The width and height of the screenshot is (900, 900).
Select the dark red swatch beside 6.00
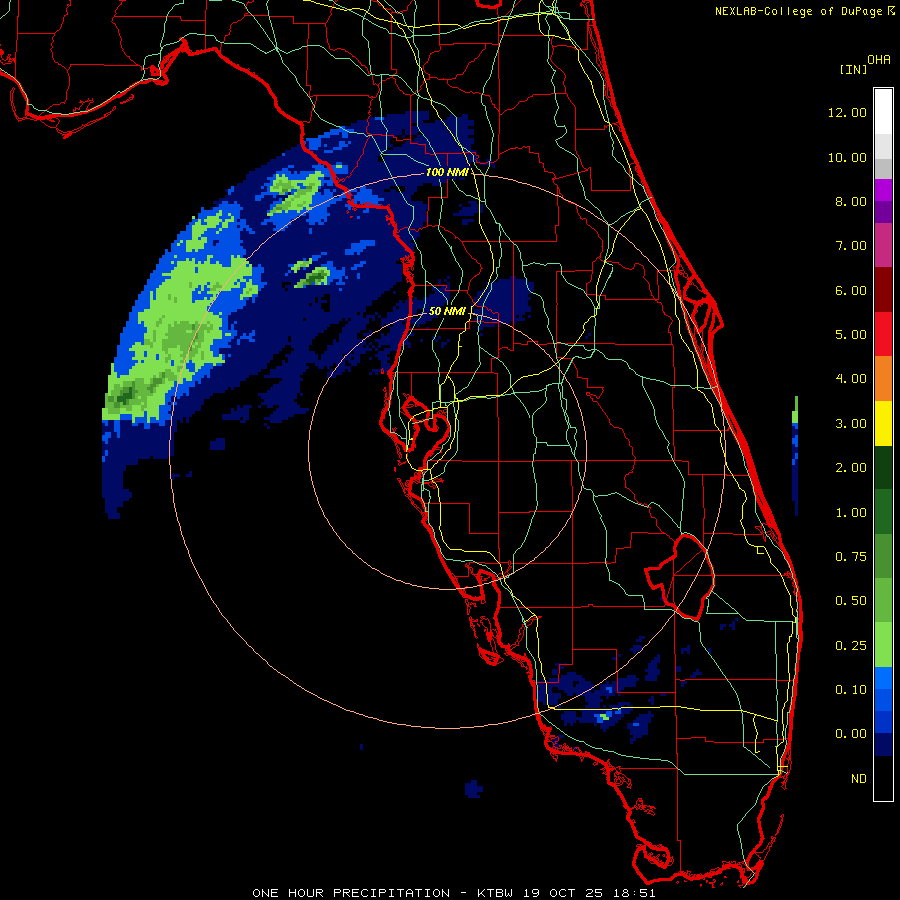pos(883,290)
